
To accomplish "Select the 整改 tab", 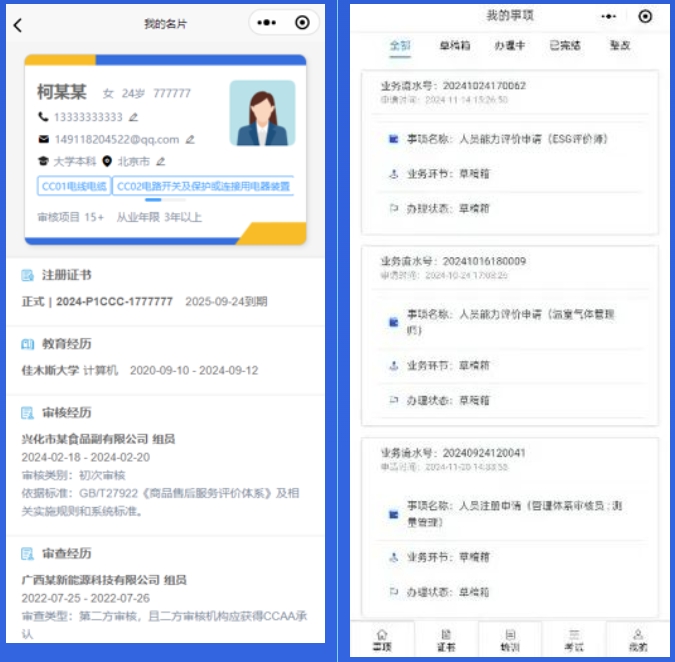I will coord(620,46).
